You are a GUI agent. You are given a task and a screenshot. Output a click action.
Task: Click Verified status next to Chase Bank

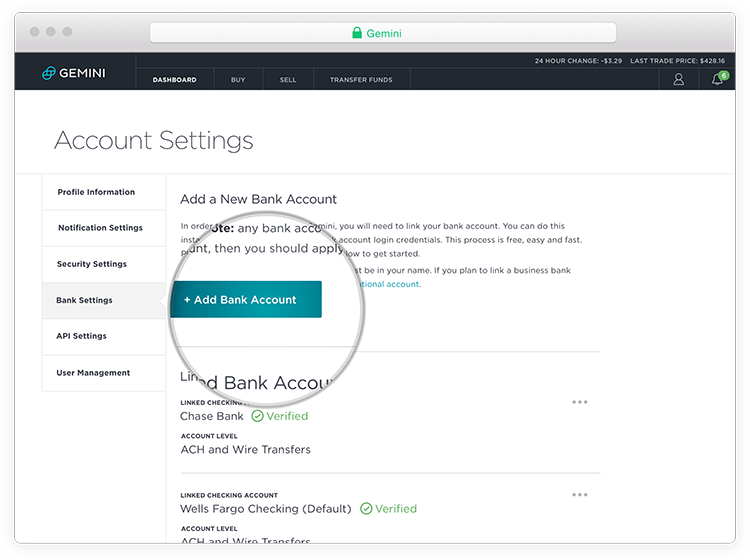click(280, 416)
